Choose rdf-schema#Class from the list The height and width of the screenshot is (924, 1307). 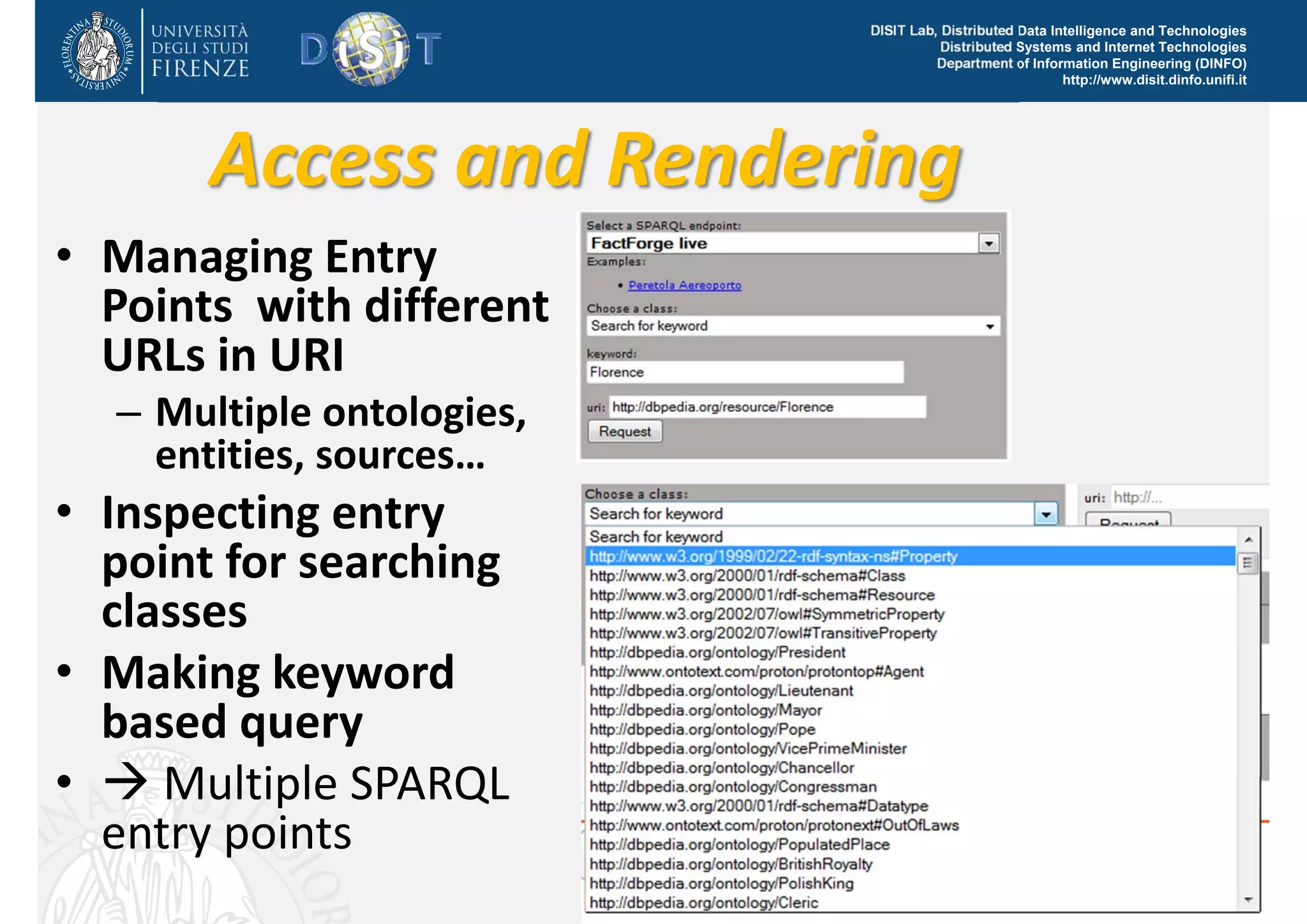click(x=911, y=576)
